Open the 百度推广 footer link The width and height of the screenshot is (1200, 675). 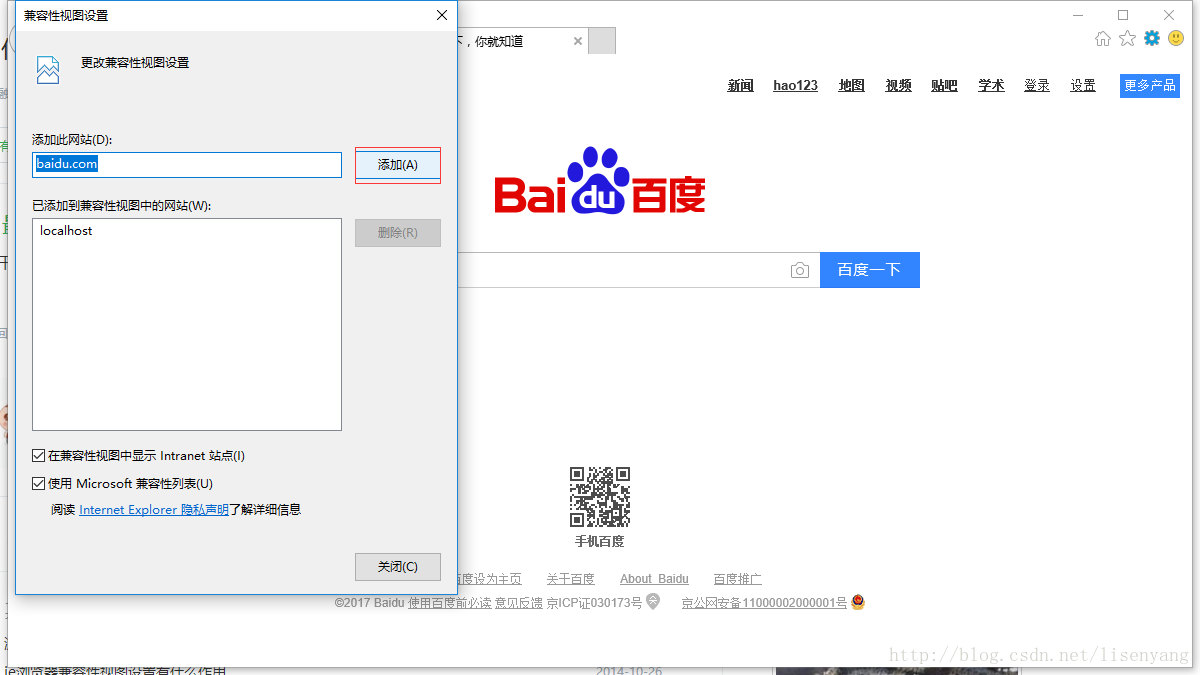(x=738, y=579)
